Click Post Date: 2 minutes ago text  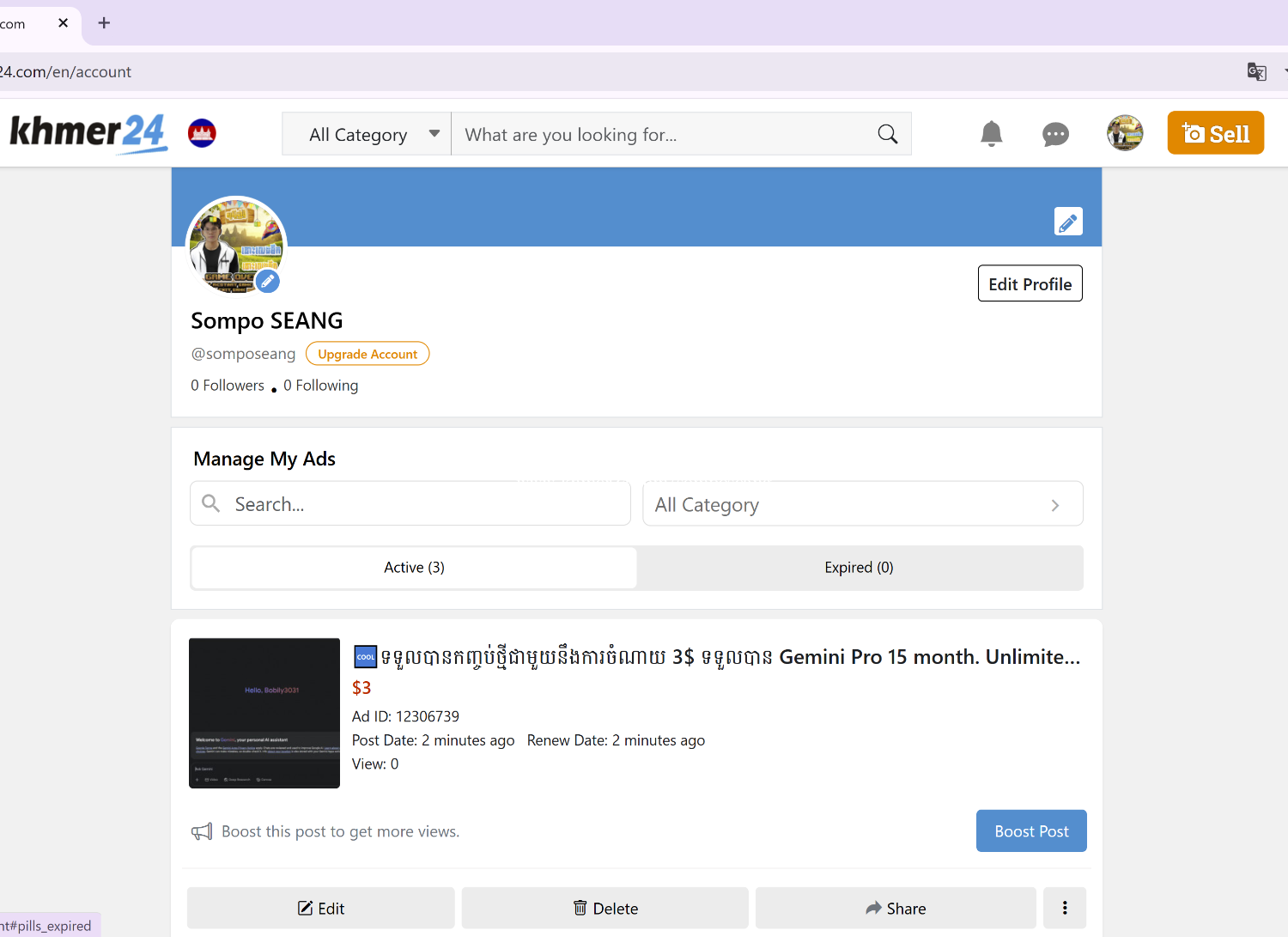434,740
